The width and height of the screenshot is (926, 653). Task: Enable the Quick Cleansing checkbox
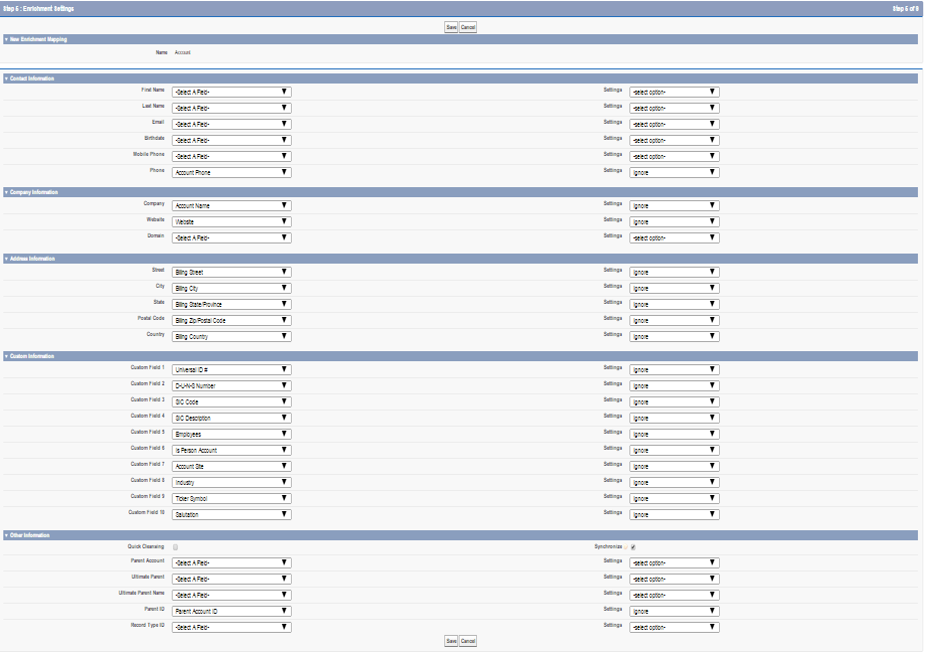click(x=176, y=547)
